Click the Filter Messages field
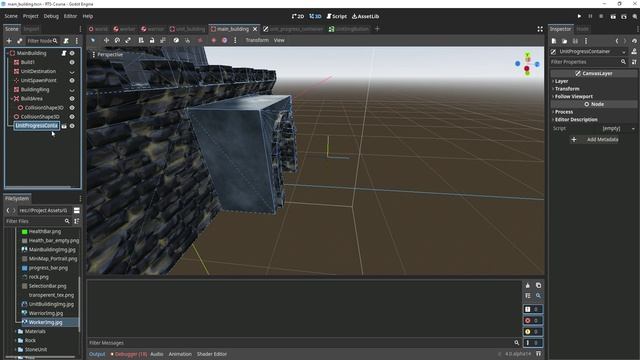The image size is (640, 360). (x=304, y=343)
